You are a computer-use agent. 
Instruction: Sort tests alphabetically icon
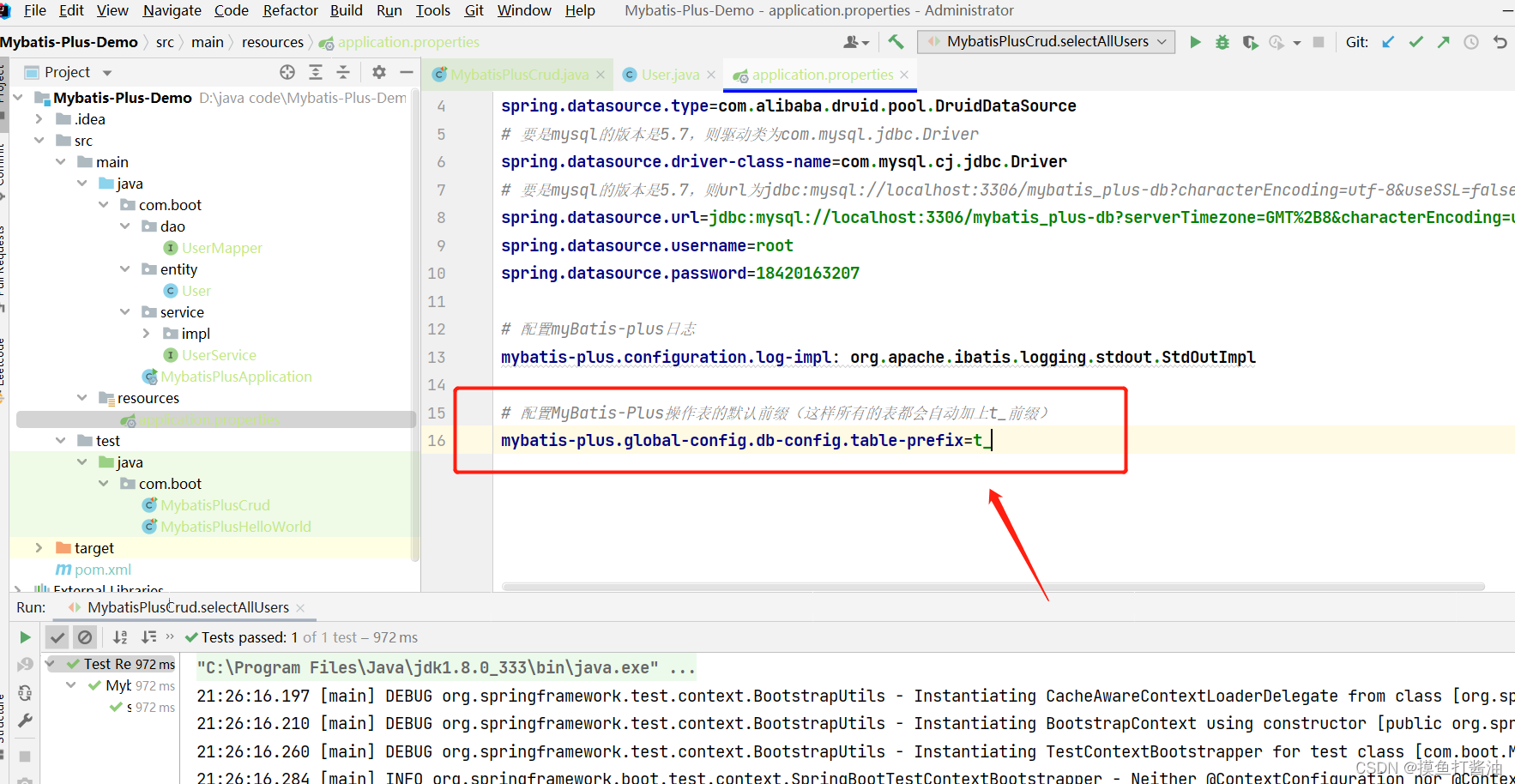tap(120, 637)
